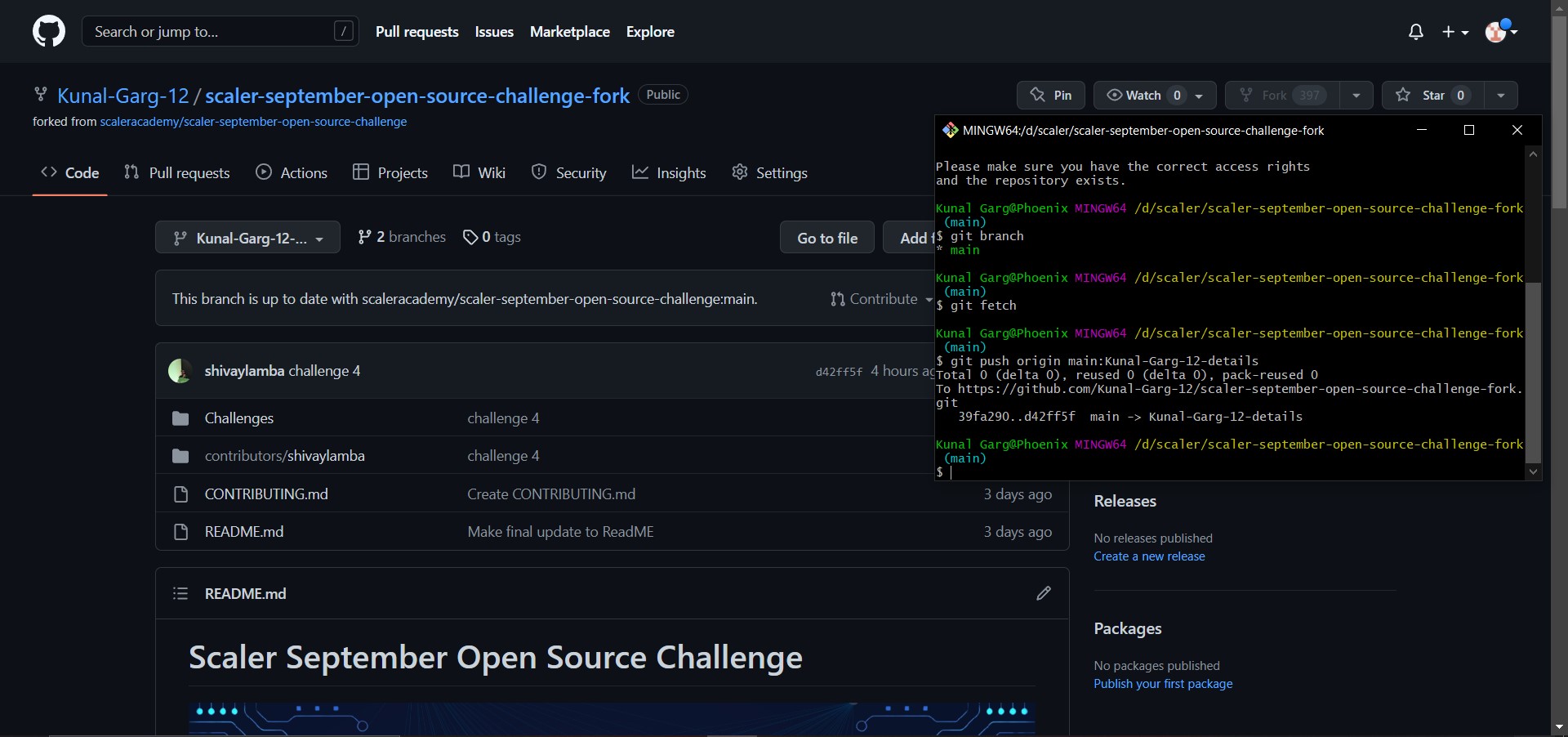The image size is (1568, 737).
Task: Pin this repository
Action: tap(1050, 96)
